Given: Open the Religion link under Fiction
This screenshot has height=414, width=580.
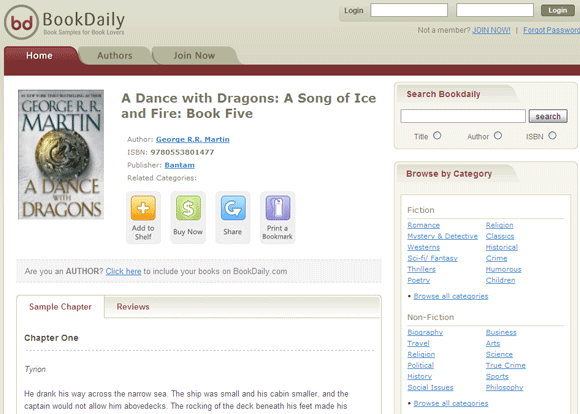Looking at the screenshot, I should coord(499,225).
